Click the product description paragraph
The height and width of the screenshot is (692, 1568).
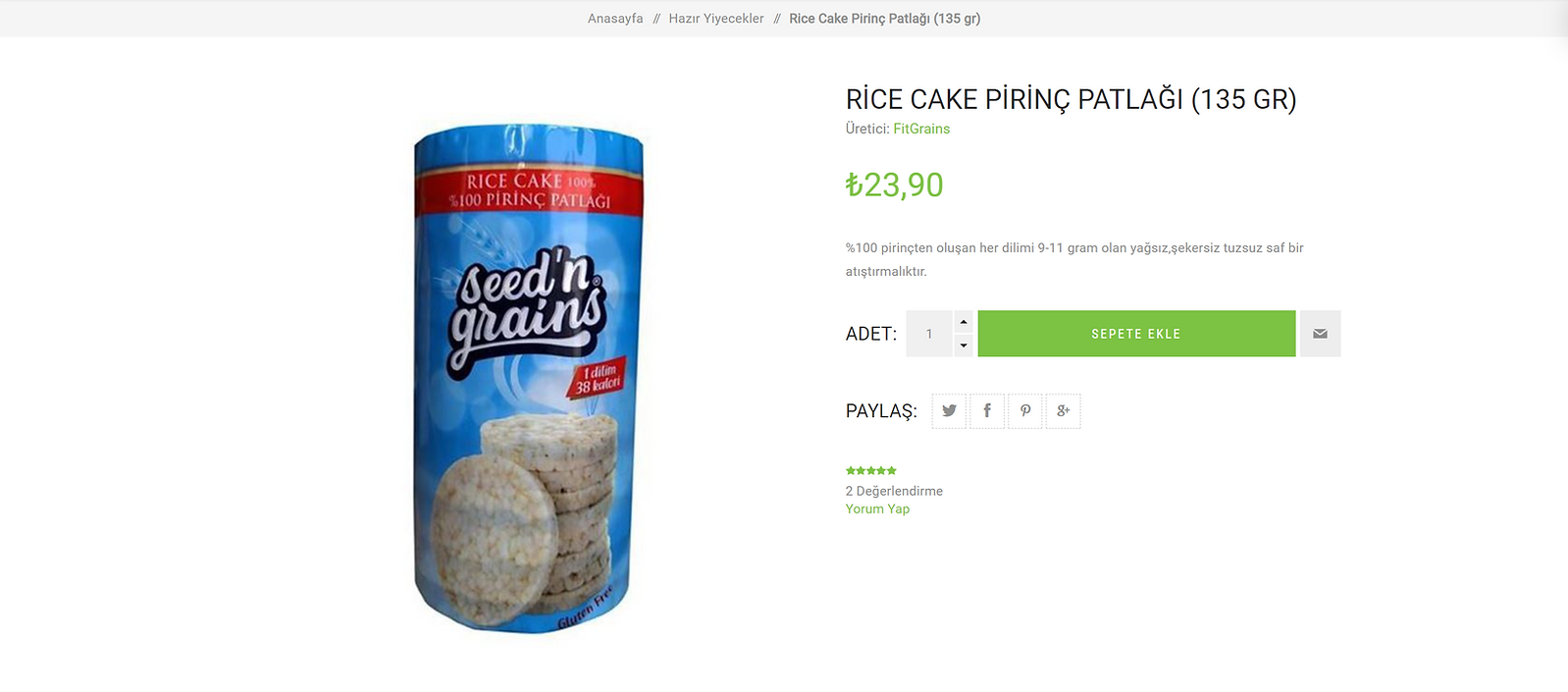(x=1074, y=259)
